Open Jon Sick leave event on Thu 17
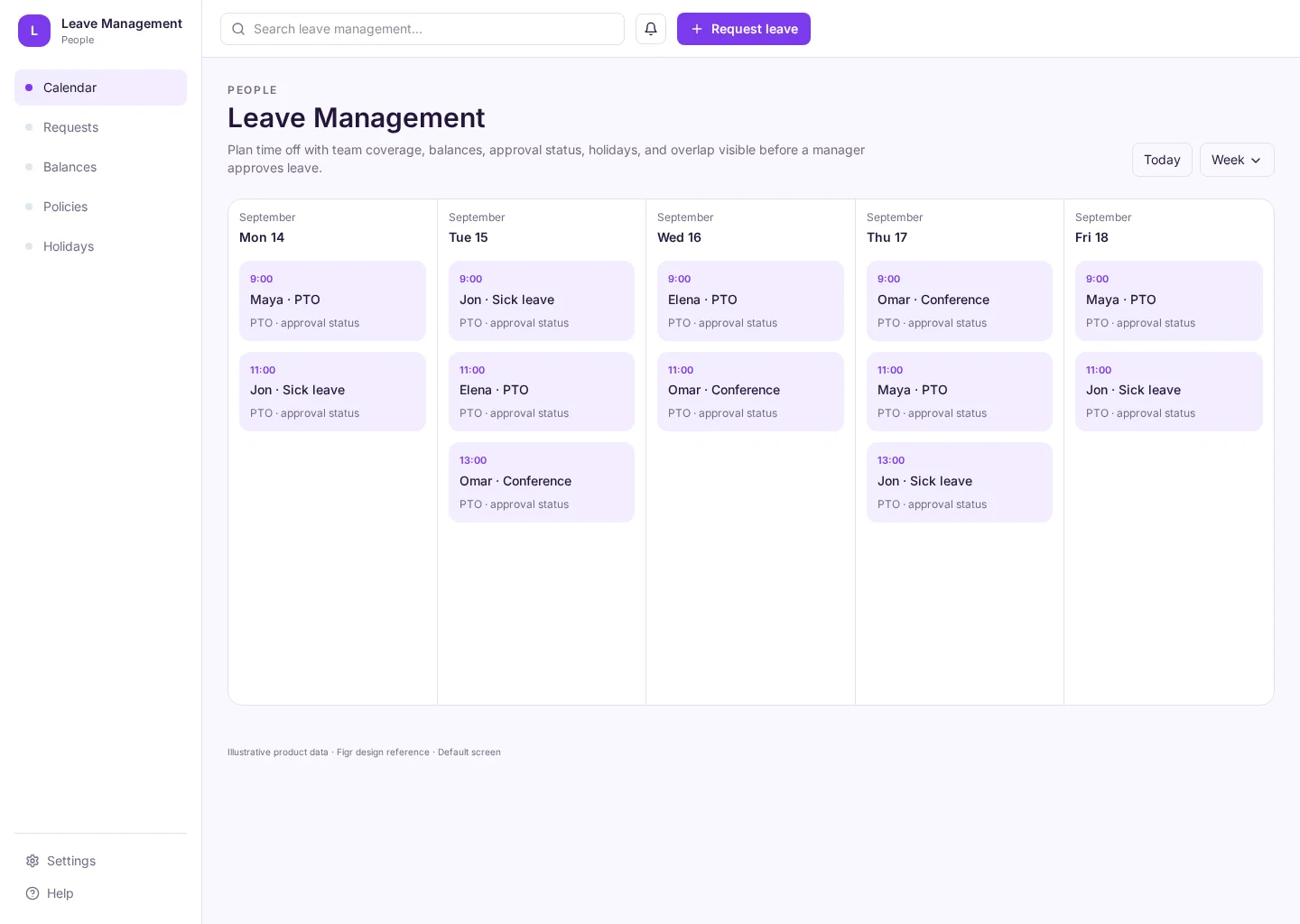The height and width of the screenshot is (924, 1300). pyautogui.click(x=960, y=482)
